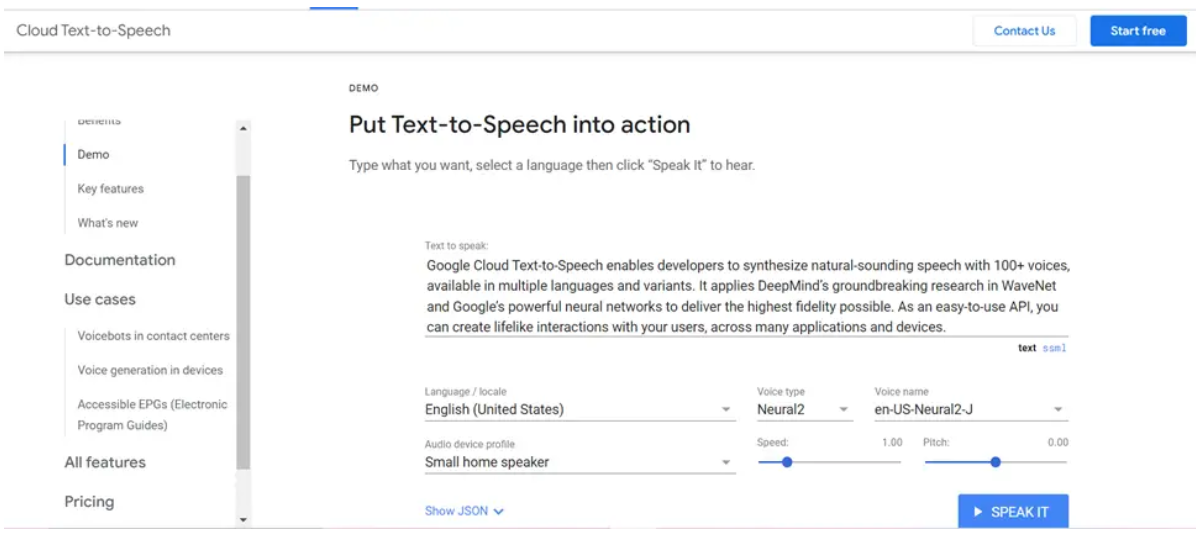Viewport: 1196px width, 542px height.
Task: Click the Speed slider handle
Action: point(787,462)
